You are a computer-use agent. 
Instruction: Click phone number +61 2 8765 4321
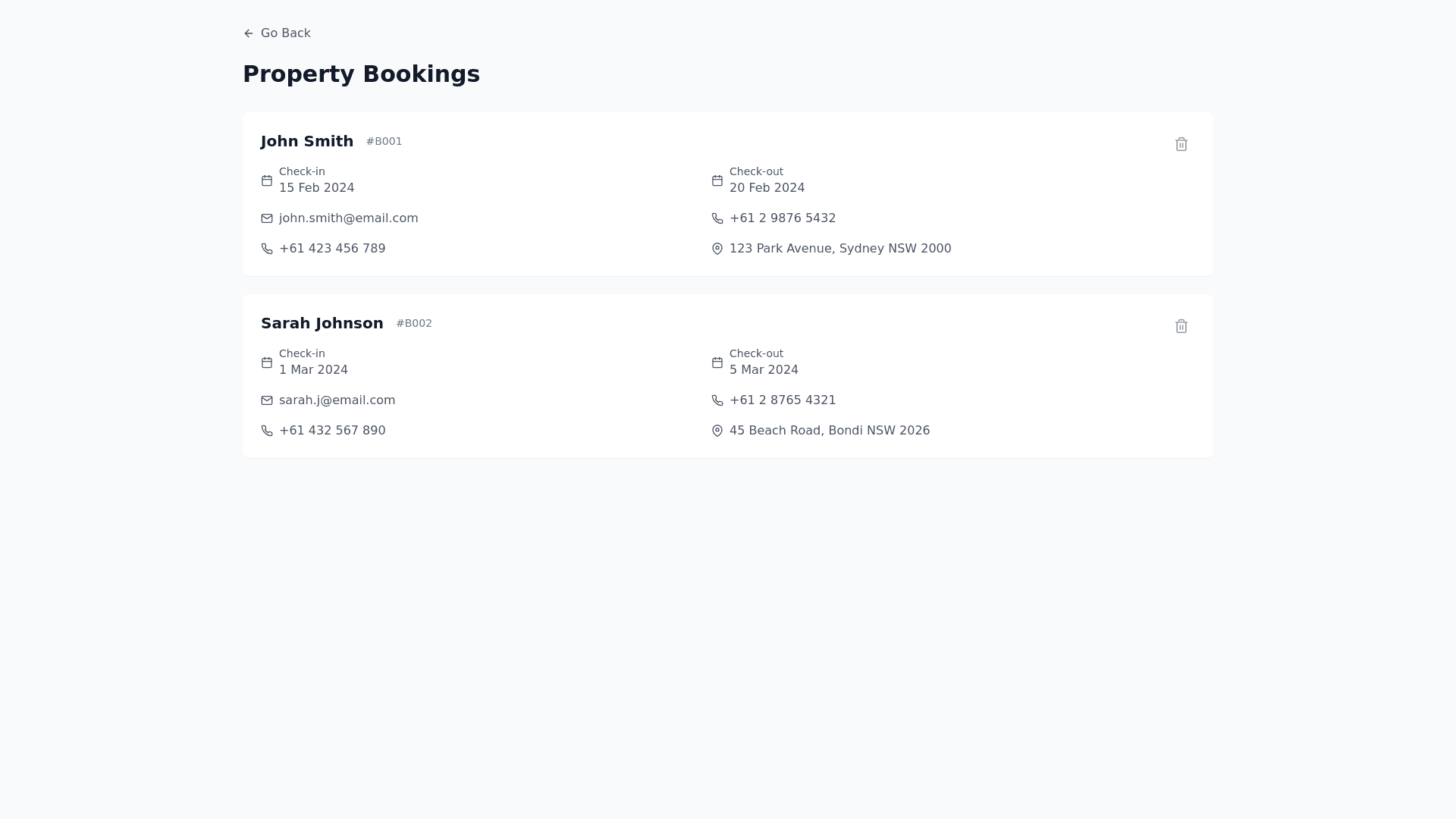pyautogui.click(x=783, y=400)
